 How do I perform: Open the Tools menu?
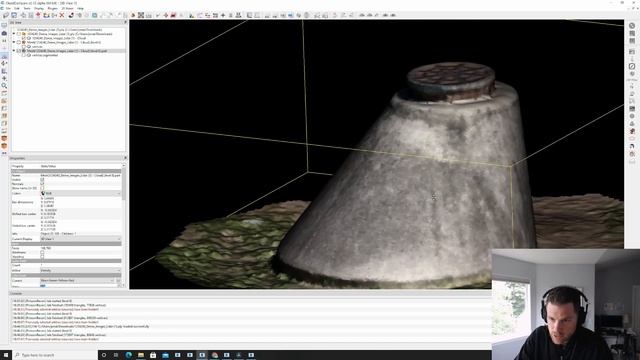(x=27, y=8)
